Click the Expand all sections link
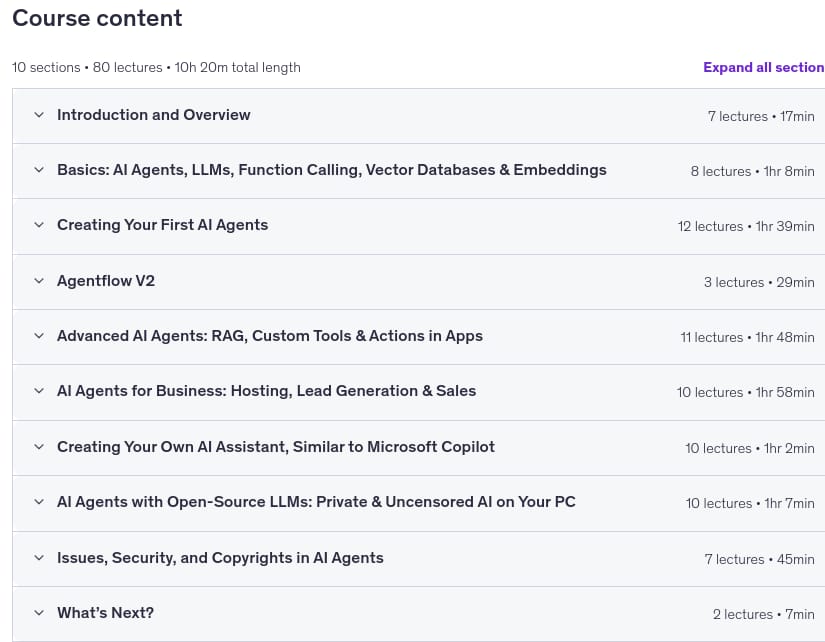The height and width of the screenshot is (642, 825). (764, 67)
